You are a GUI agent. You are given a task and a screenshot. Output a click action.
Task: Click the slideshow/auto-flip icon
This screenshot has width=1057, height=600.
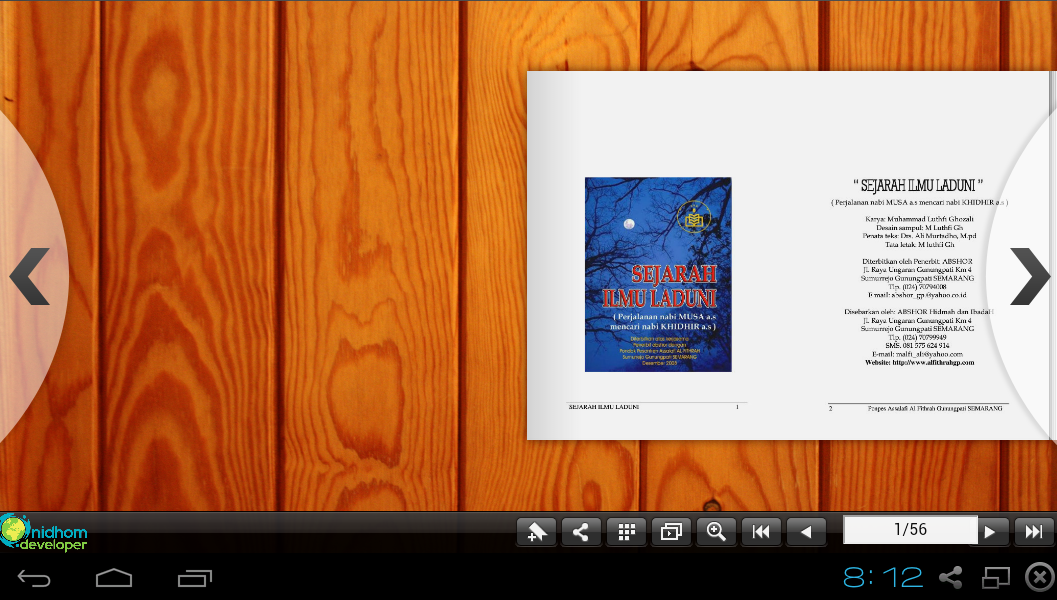click(671, 532)
